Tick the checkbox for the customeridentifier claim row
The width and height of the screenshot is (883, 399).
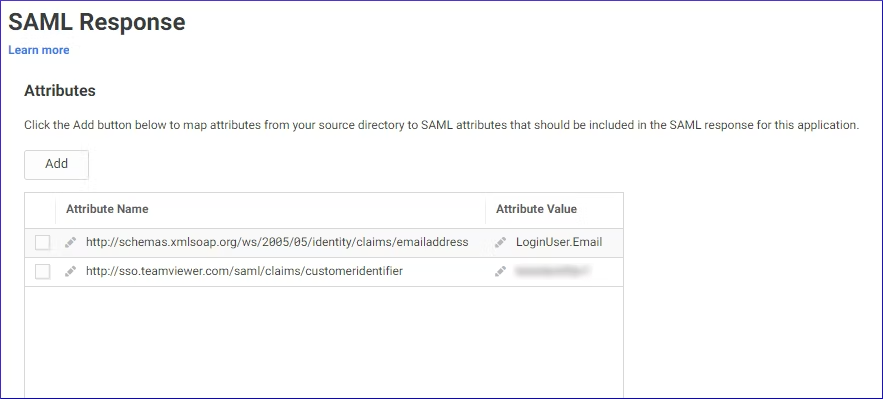[x=42, y=272]
